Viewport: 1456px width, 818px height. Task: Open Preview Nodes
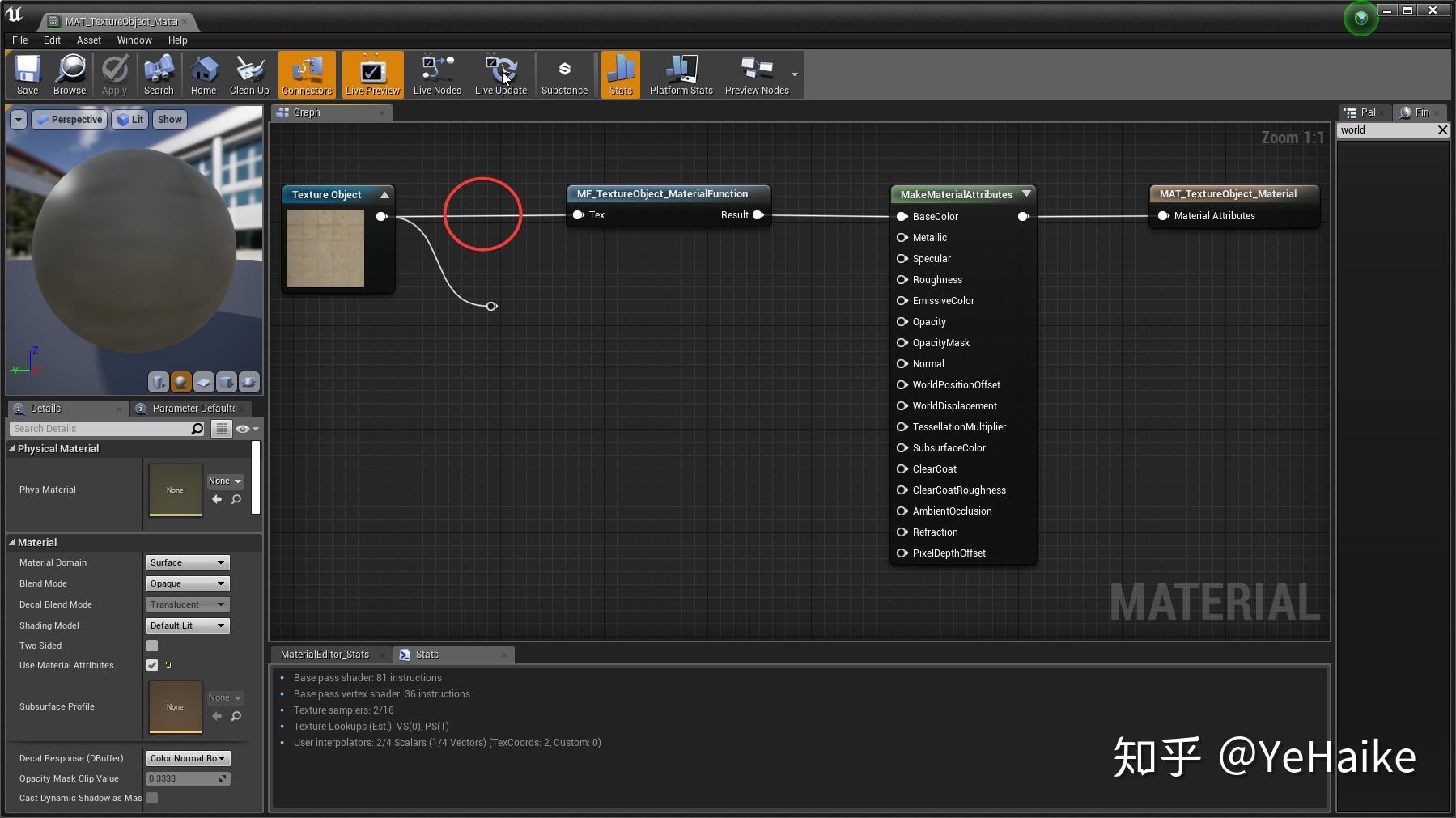pos(756,74)
